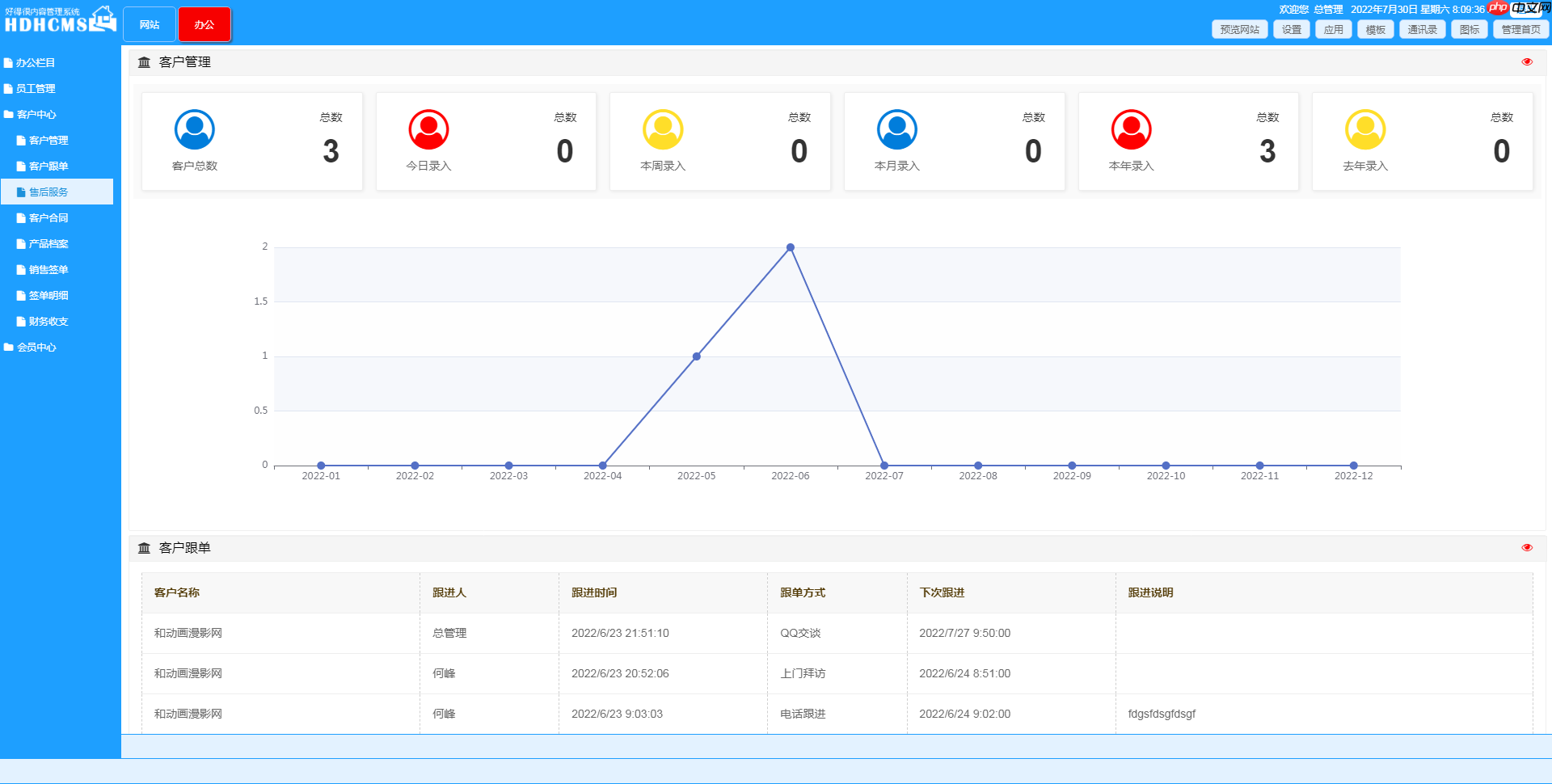Click the bank icon beside 客户跟单 heading
The width and height of the screenshot is (1552, 784).
click(x=144, y=548)
